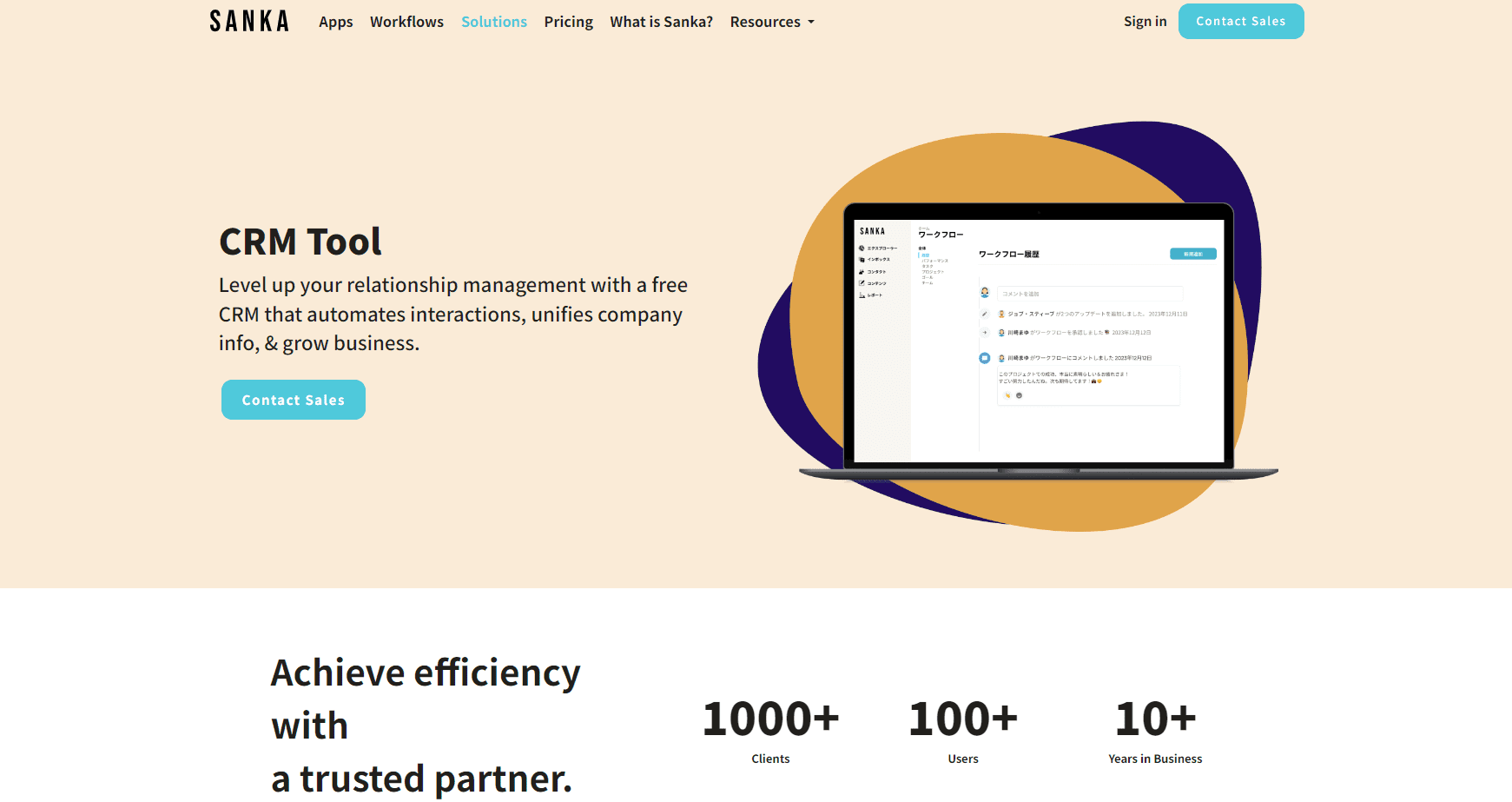
Task: Click the 1000+ statistic
Action: point(771,719)
